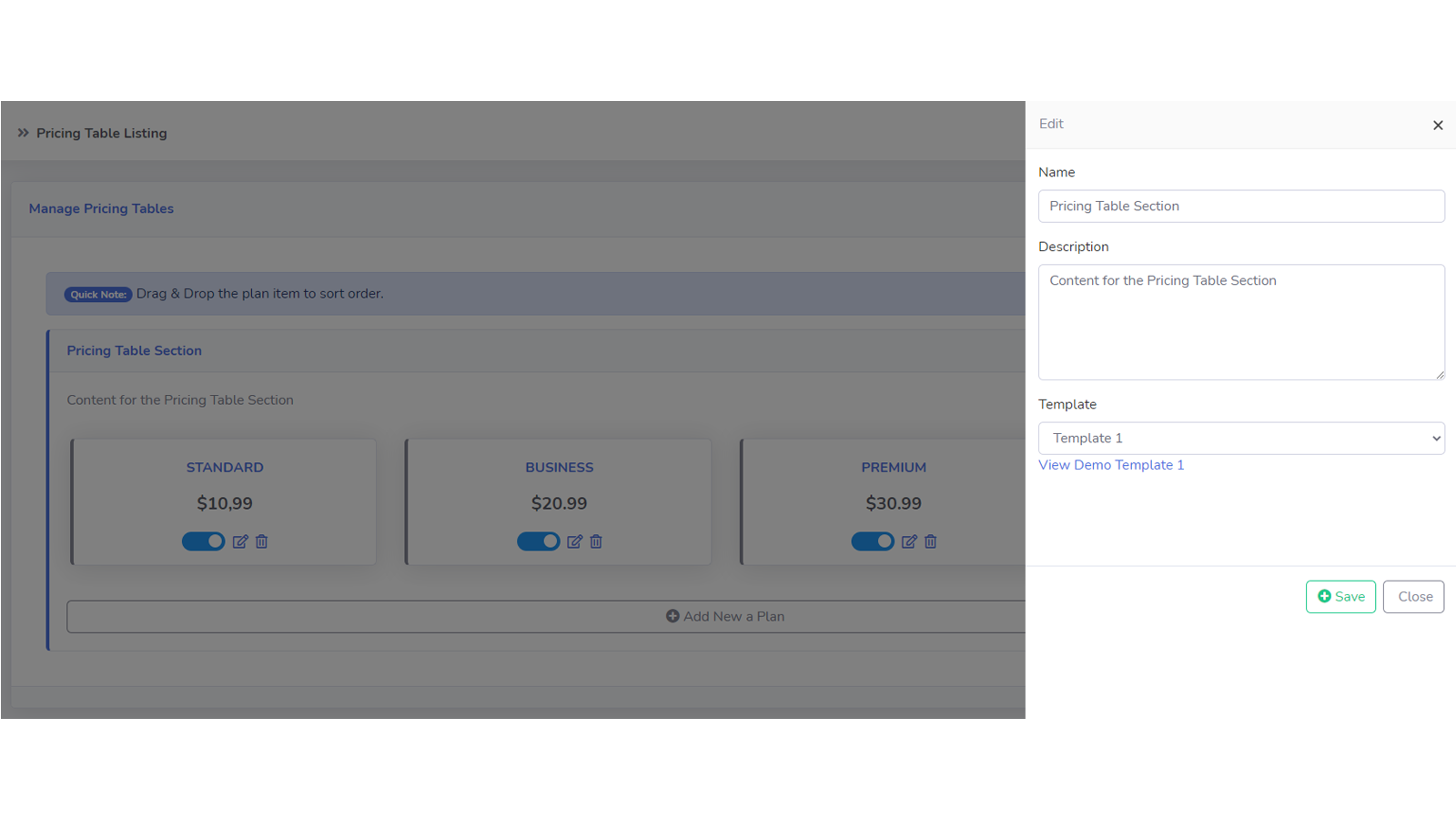Open the edit icon on the PREMIUM plan
The image size is (1456, 819).
coord(909,541)
